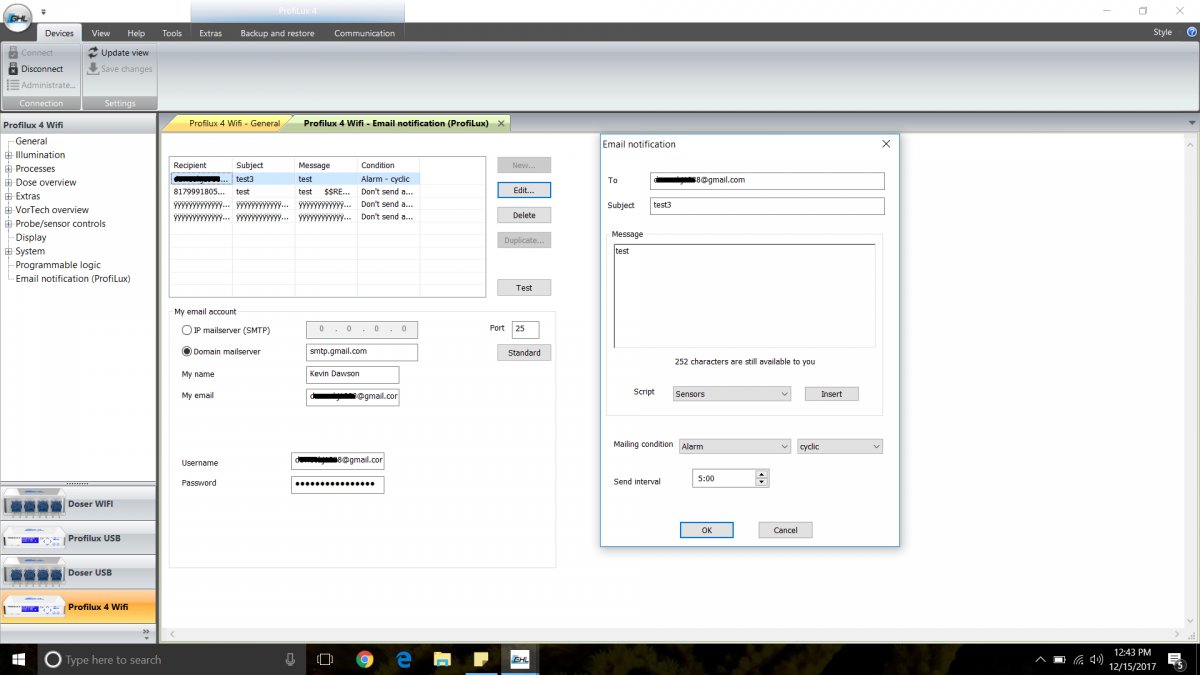Open File Explorer from the taskbar
Screen dimensions: 1200x675
coord(442,659)
